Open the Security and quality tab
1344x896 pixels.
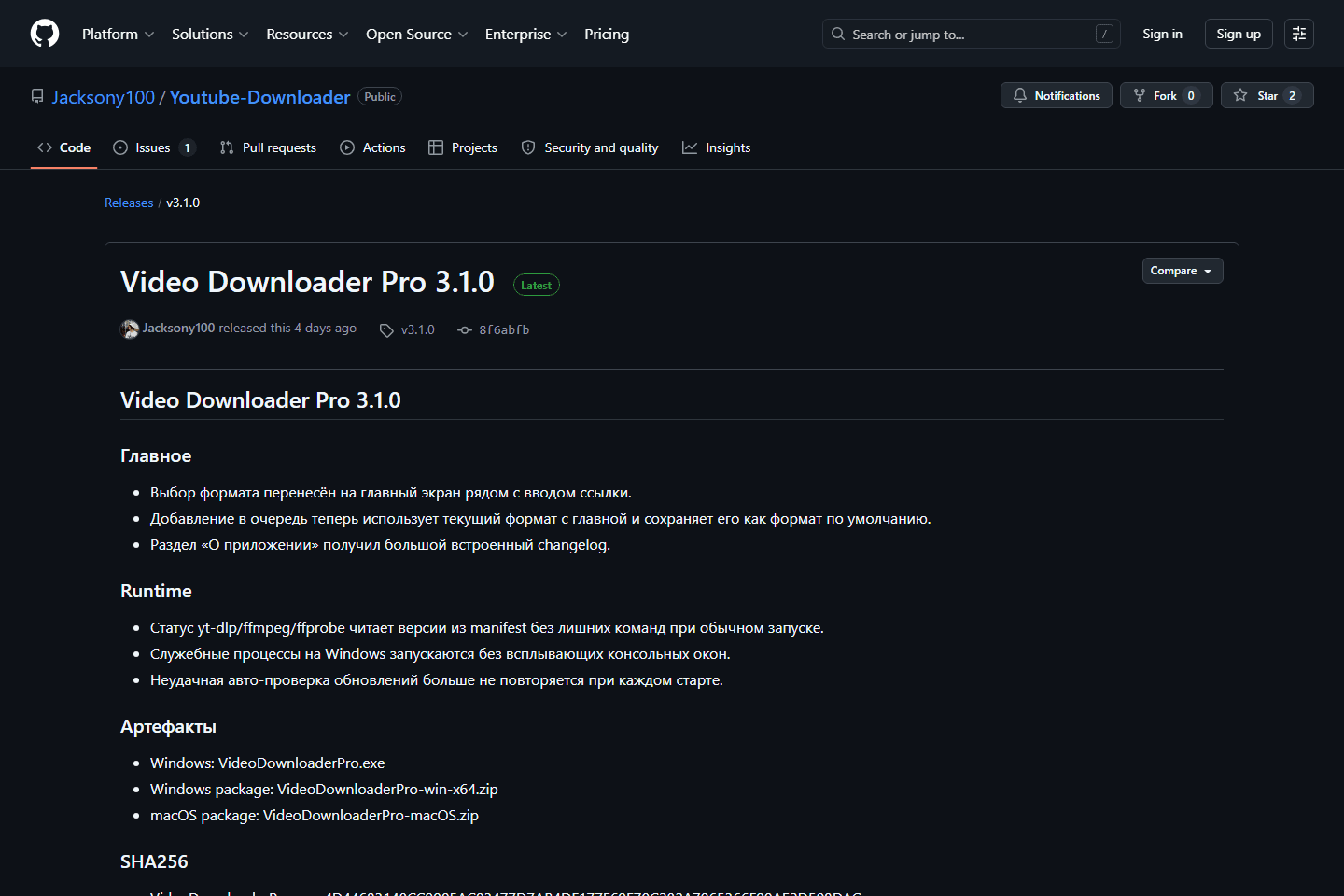590,147
